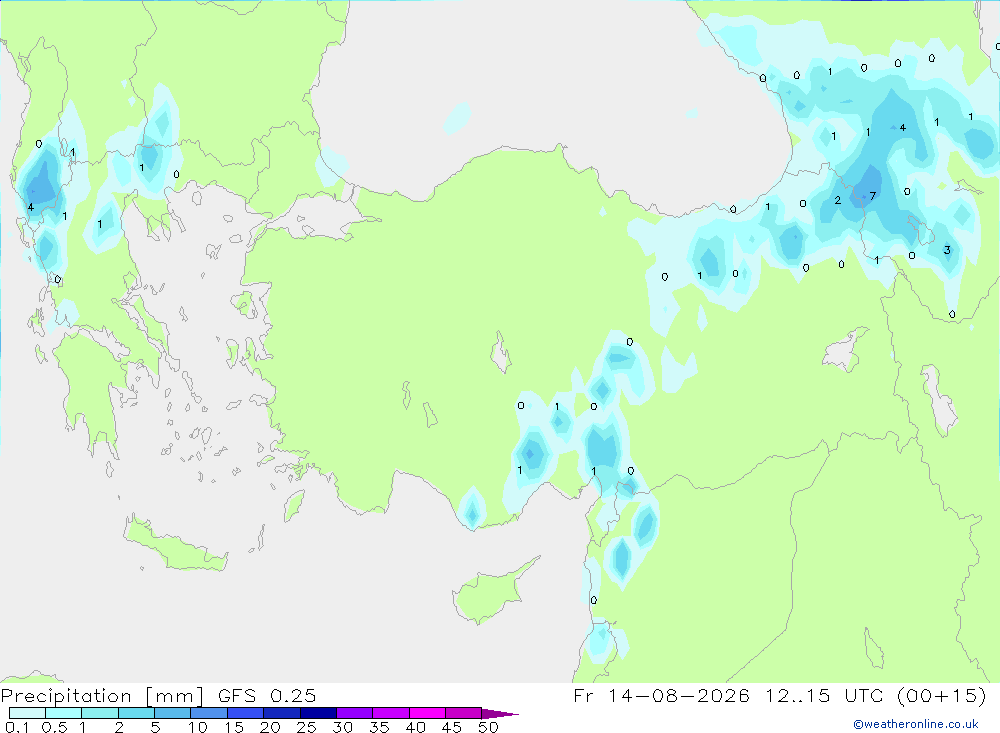Click the '15' legend scale label
This screenshot has height=733, width=1000.
(x=234, y=727)
